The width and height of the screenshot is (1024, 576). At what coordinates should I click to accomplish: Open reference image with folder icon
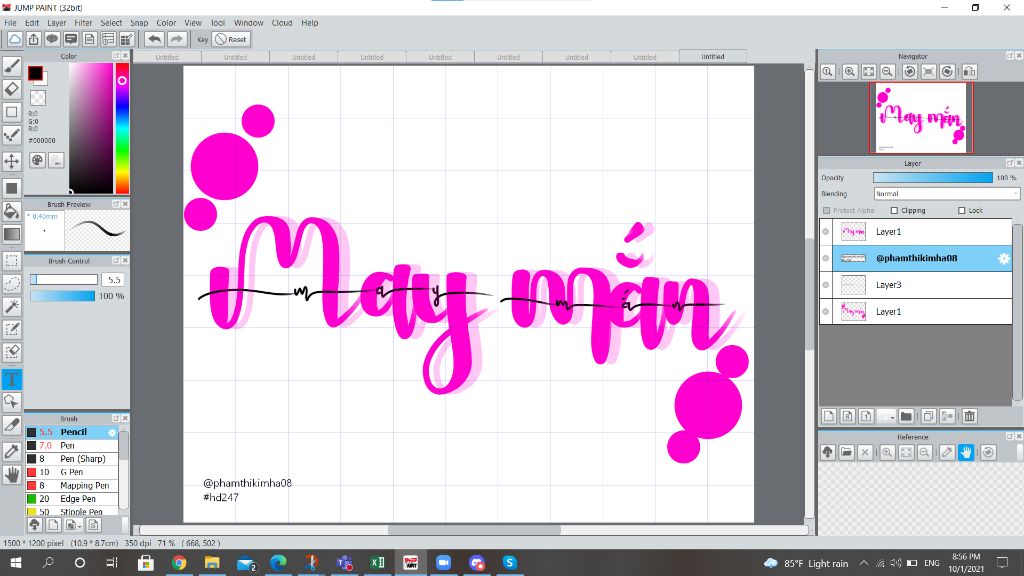(846, 452)
